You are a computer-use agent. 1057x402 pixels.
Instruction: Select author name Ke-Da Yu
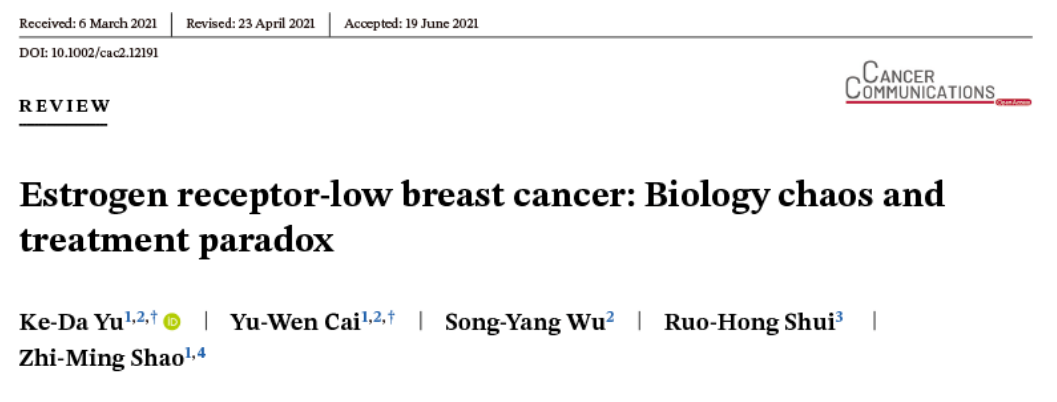(x=70, y=322)
